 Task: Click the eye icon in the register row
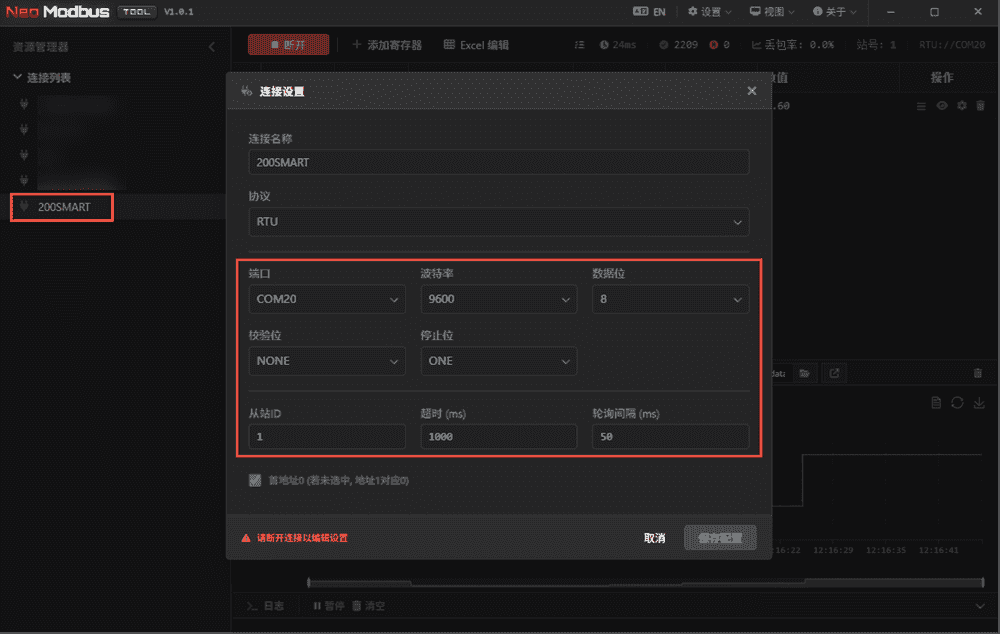click(942, 106)
